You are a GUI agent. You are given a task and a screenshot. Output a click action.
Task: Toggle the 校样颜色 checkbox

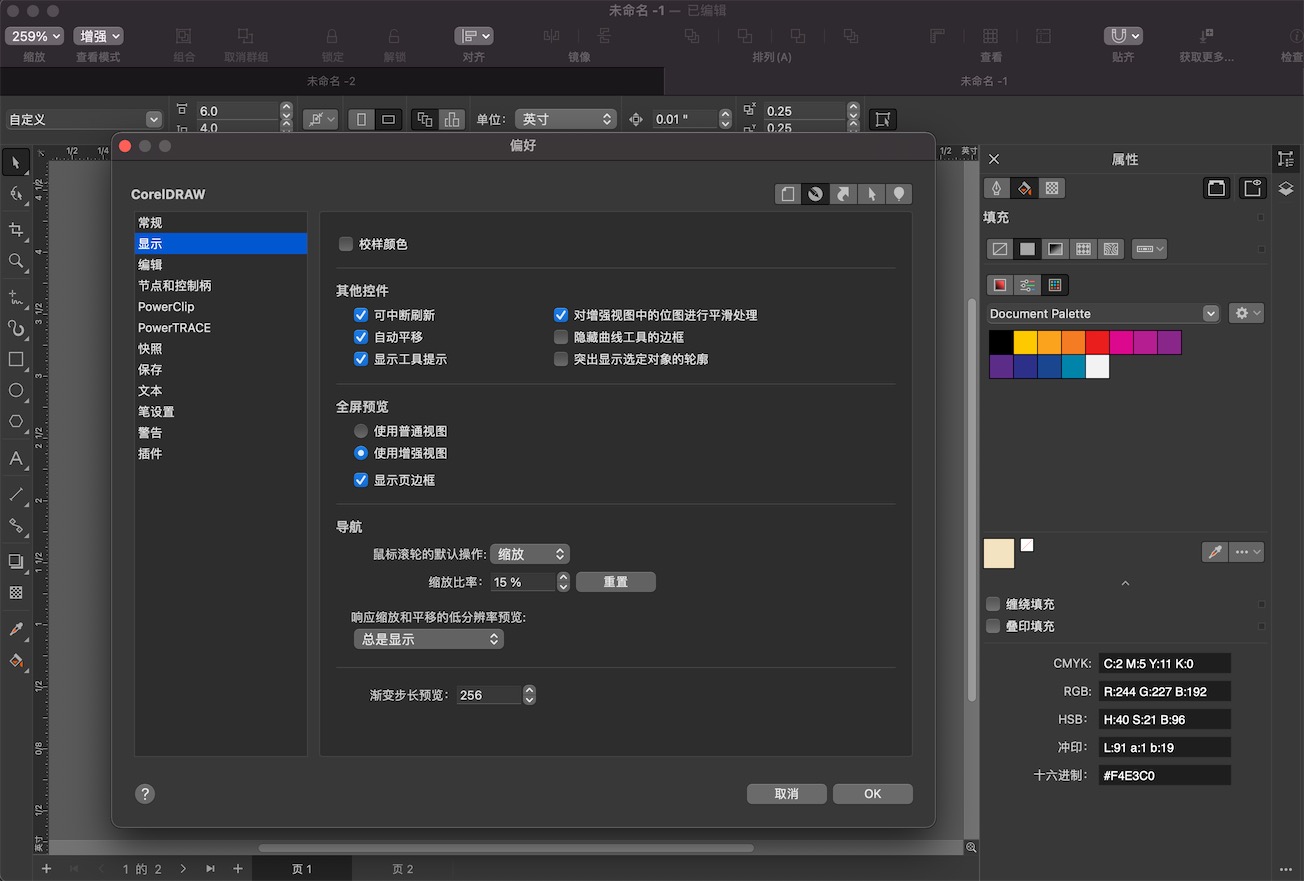click(346, 244)
